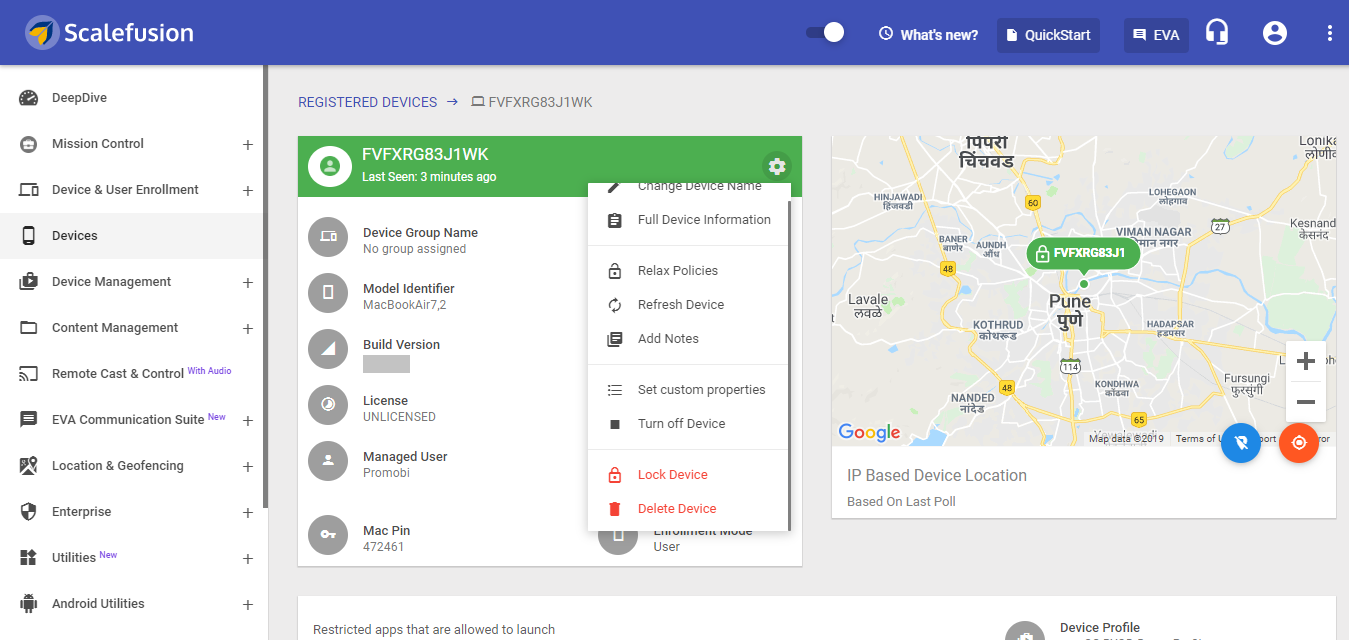1349x640 pixels.
Task: Click the headset support icon
Action: [1217, 33]
